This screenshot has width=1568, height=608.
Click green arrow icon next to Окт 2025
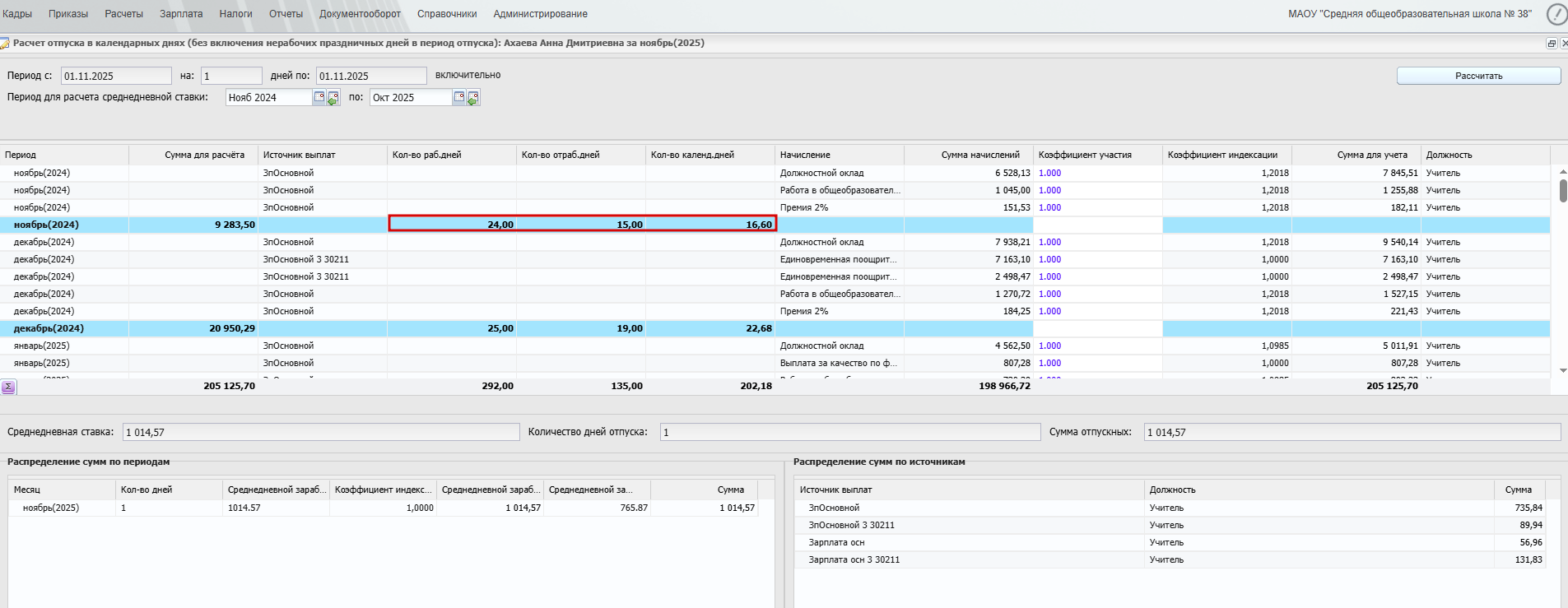coord(474,98)
